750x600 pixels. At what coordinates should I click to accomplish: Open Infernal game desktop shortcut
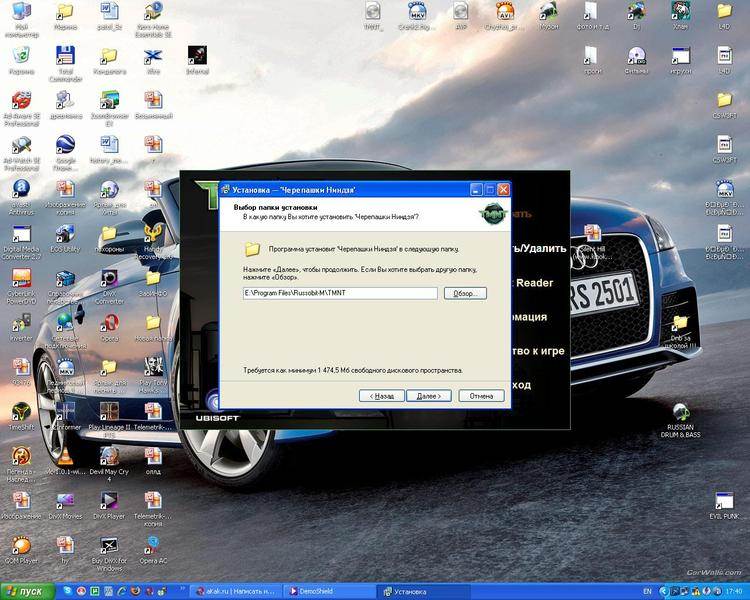coord(197,60)
